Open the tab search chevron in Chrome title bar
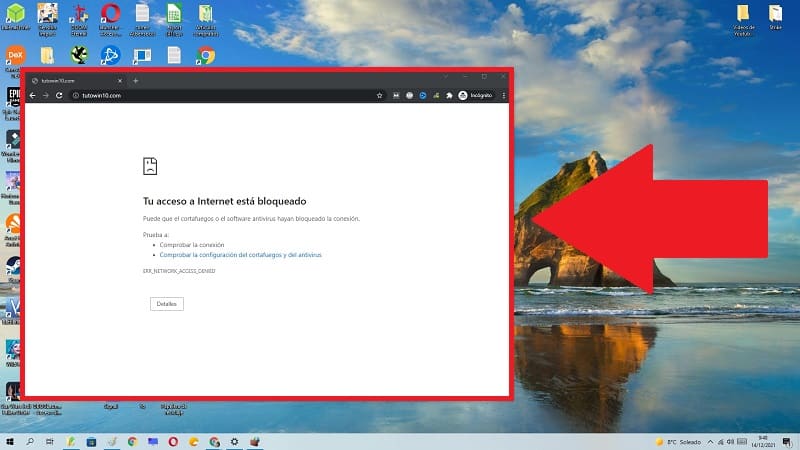Viewport: 800px width, 450px height. (445, 77)
